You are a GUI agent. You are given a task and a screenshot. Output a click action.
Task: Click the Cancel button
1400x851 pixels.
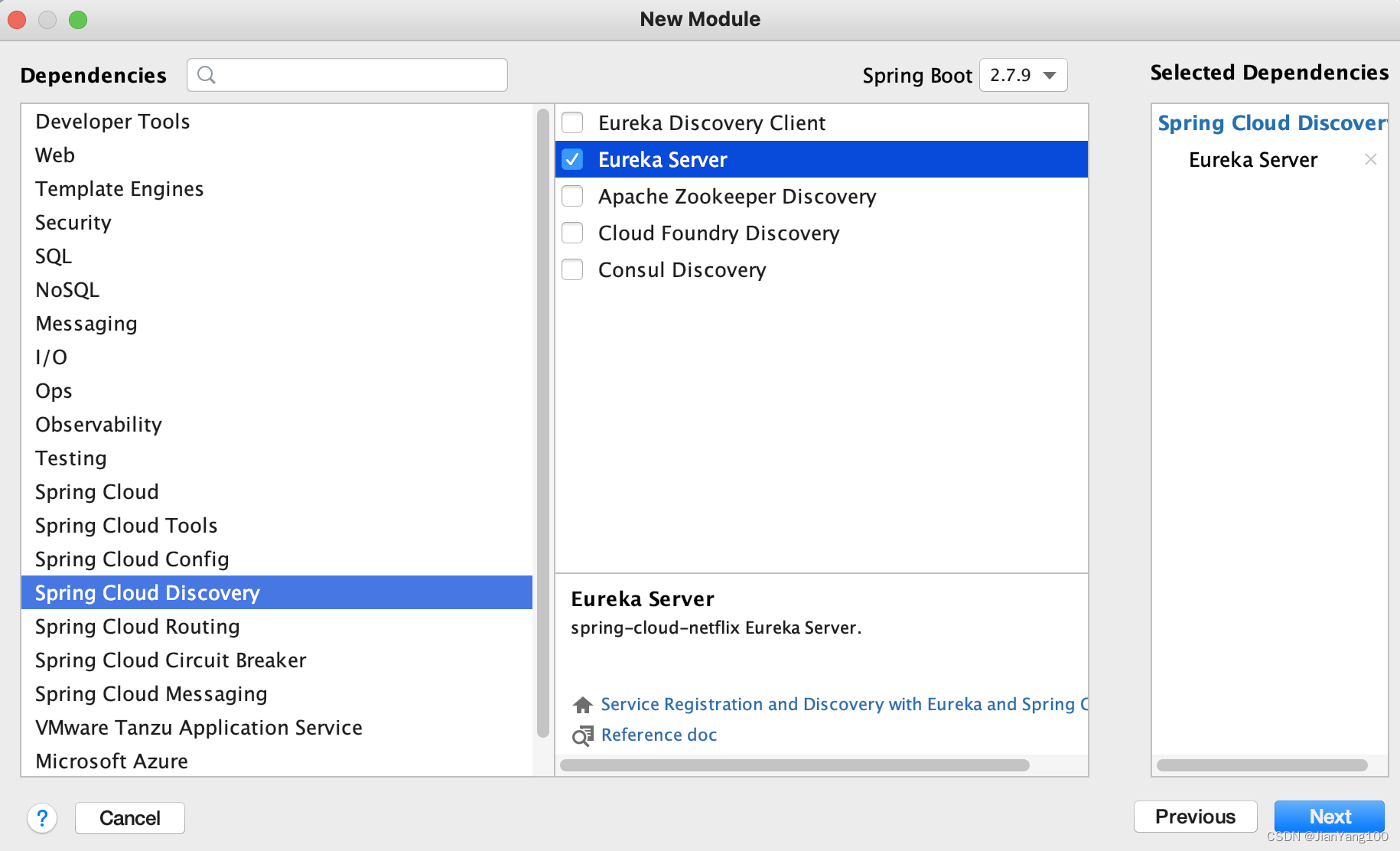point(130,818)
